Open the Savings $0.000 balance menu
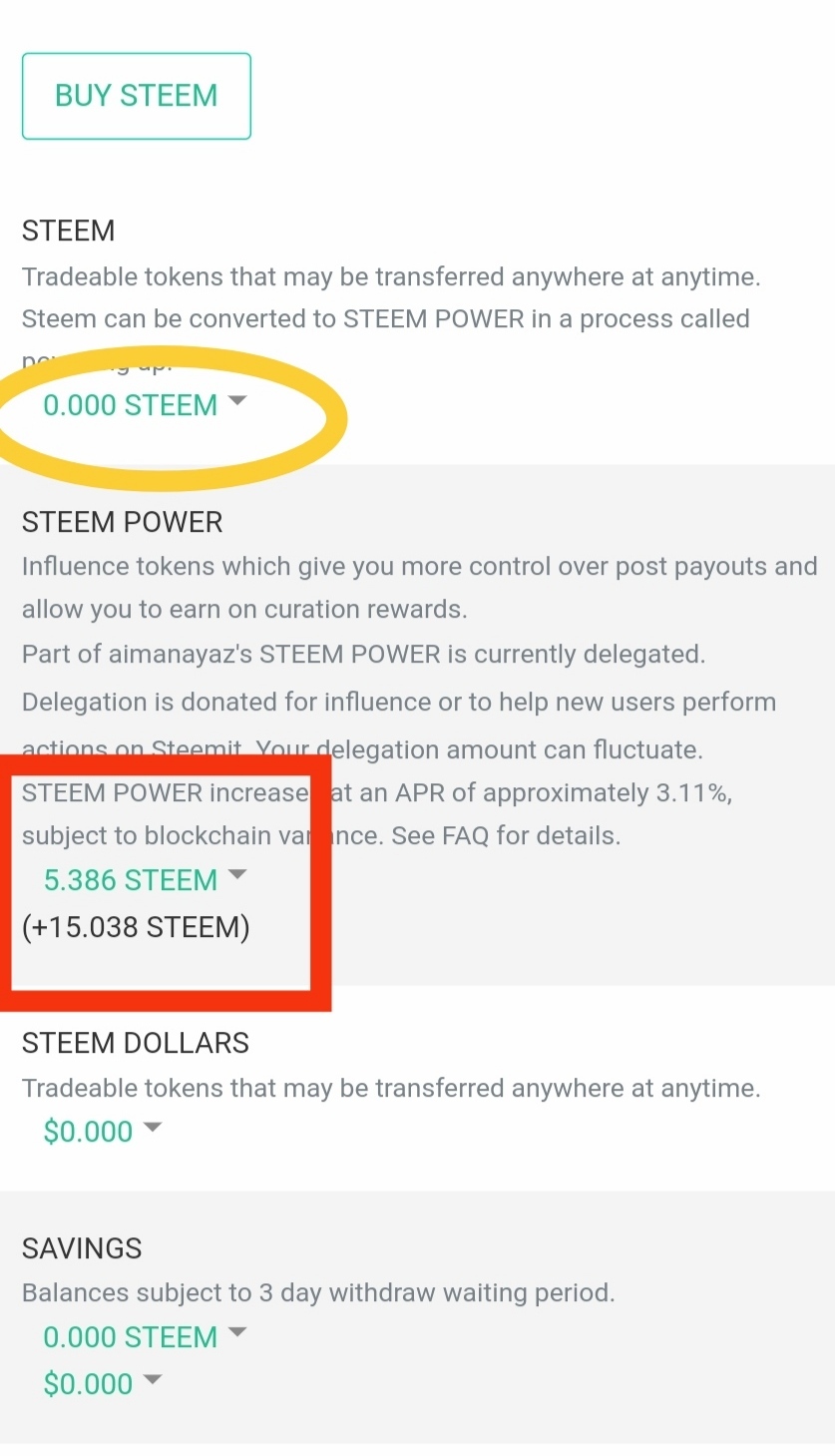 [x=88, y=1384]
